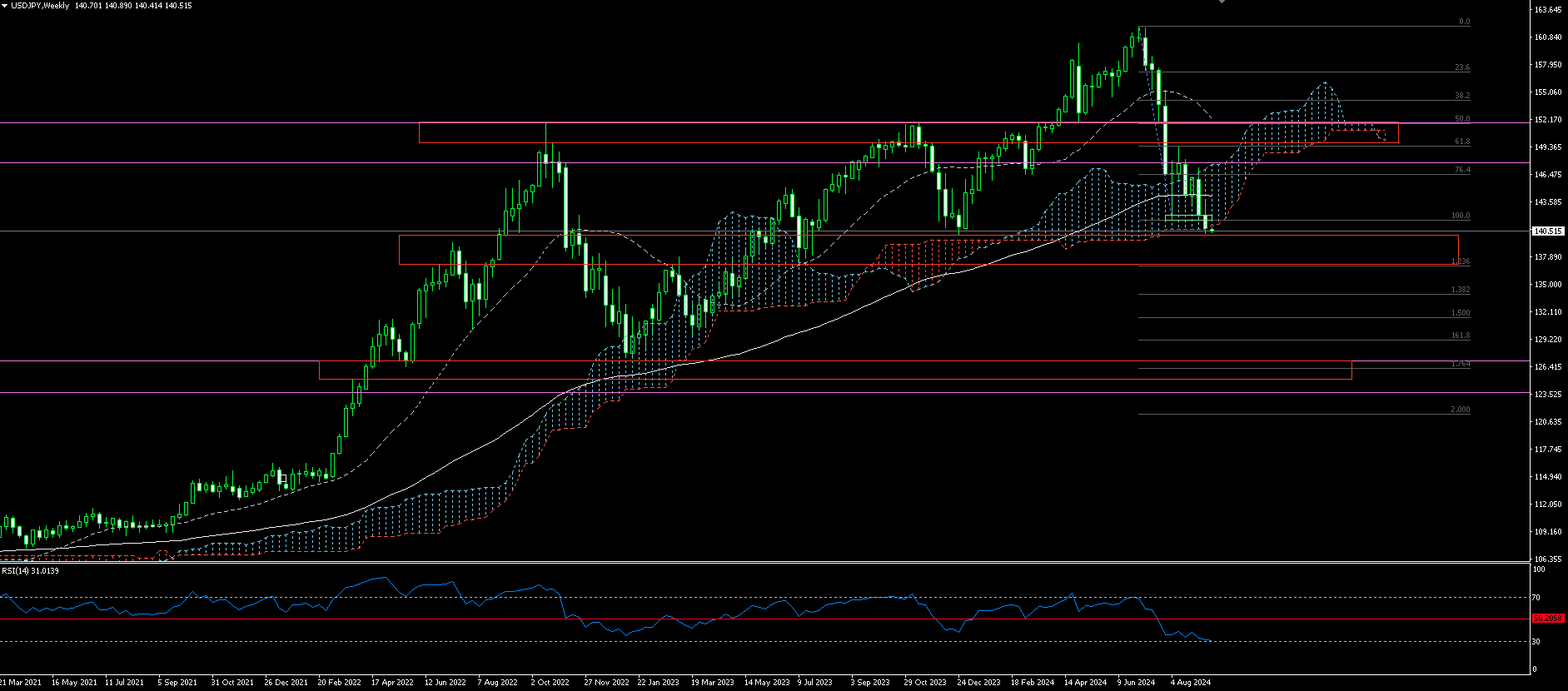
Task: Click price axis value 157.950
Action: [1548, 65]
